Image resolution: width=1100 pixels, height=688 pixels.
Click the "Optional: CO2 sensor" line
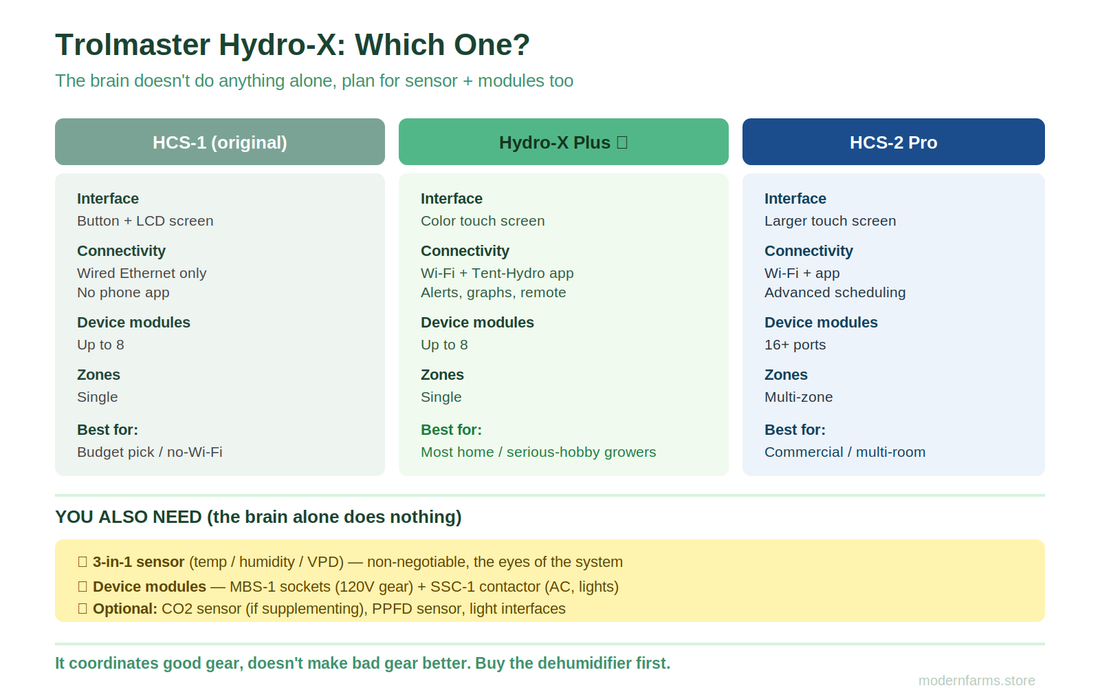[321, 609]
